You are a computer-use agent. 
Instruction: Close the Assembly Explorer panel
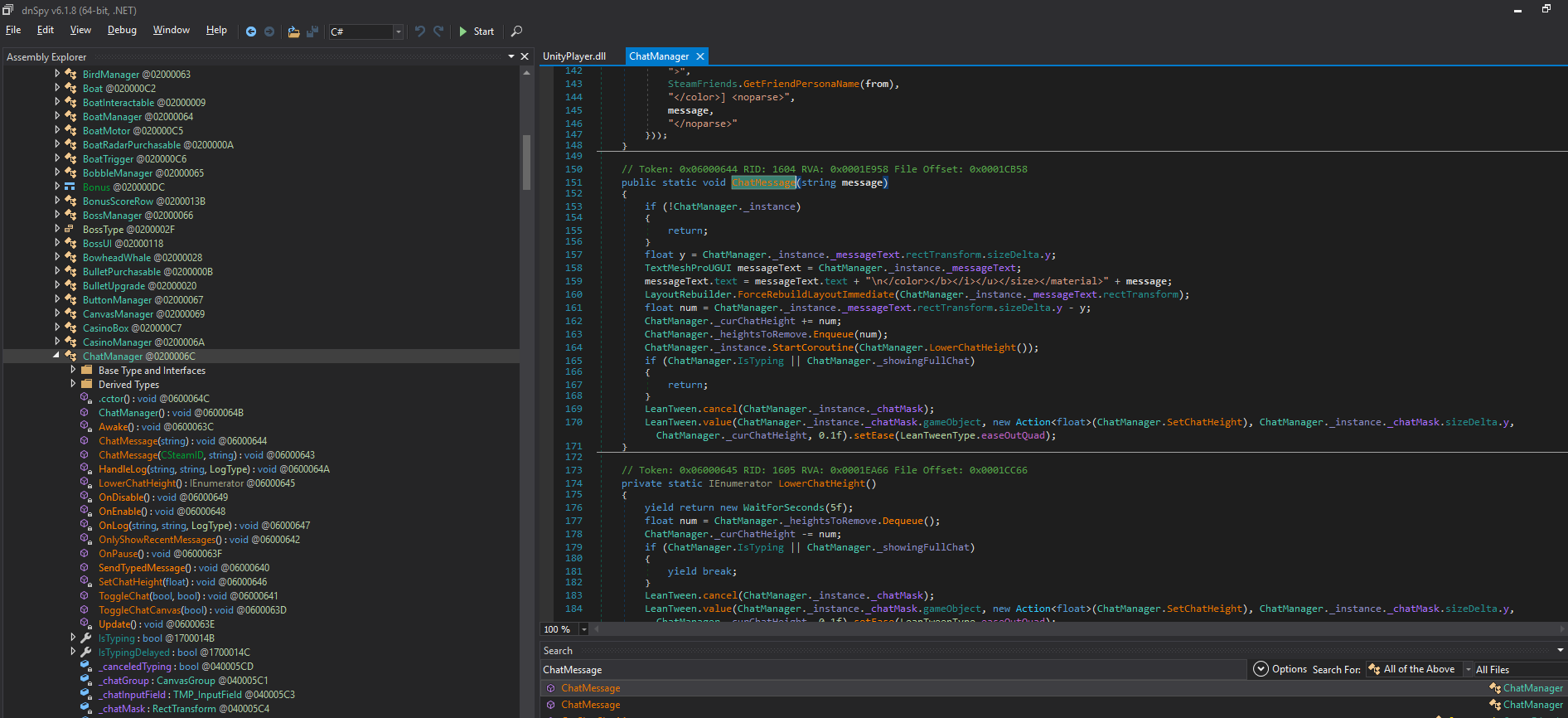(x=524, y=56)
